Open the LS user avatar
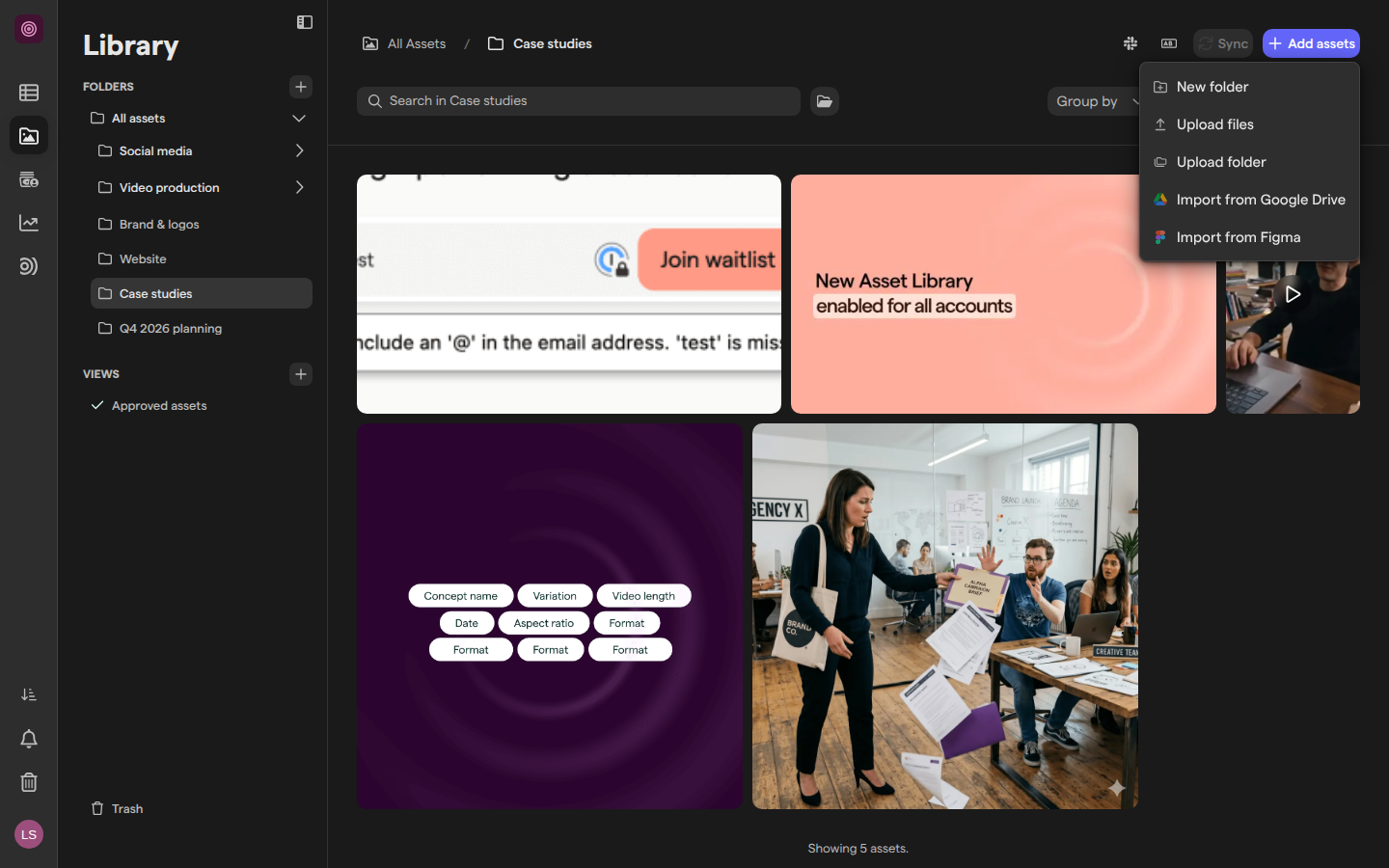This screenshot has width=1389, height=868. 29,834
